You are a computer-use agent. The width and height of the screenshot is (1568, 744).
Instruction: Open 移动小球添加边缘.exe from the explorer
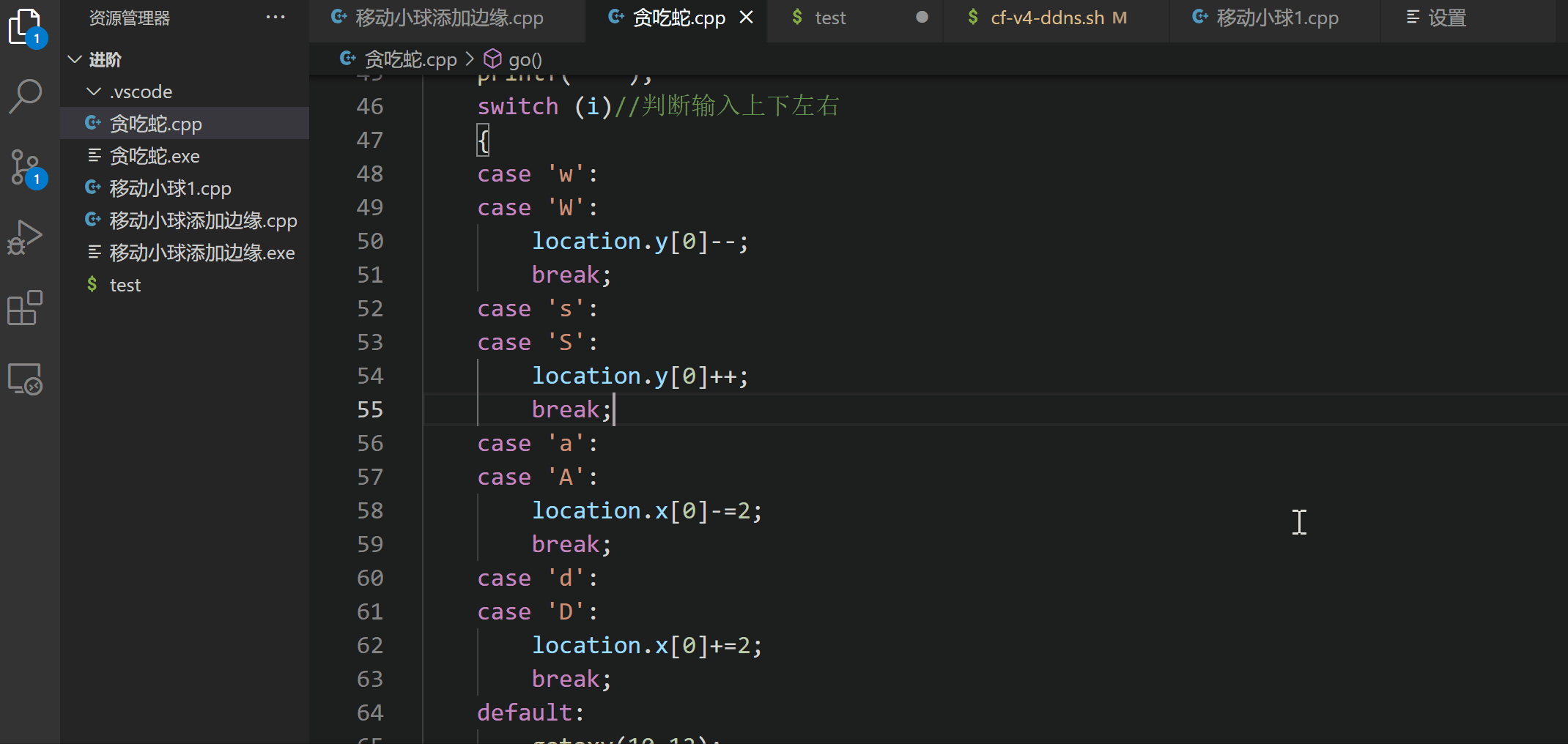coord(201,253)
